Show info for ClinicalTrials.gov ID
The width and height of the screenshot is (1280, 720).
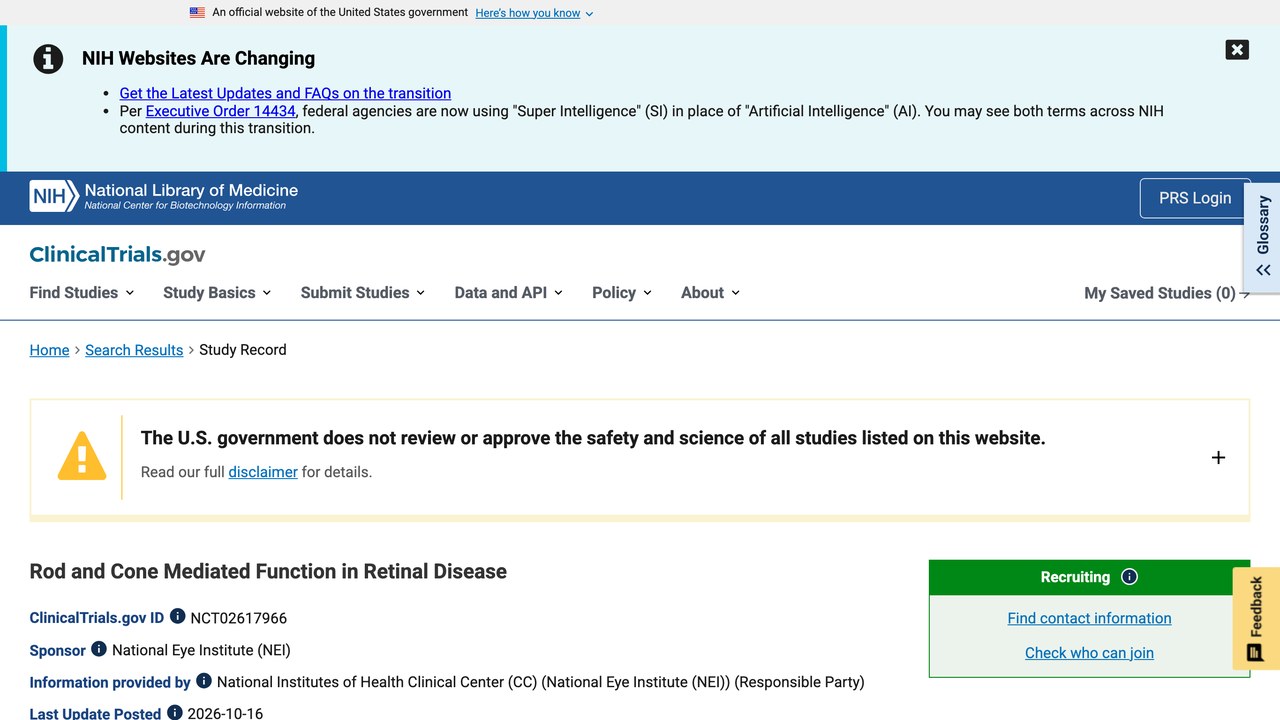177,616
